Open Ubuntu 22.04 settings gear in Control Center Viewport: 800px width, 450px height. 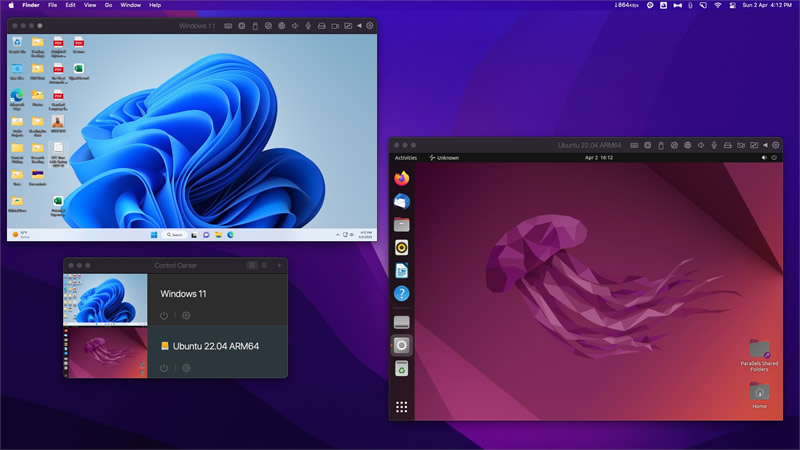point(186,368)
